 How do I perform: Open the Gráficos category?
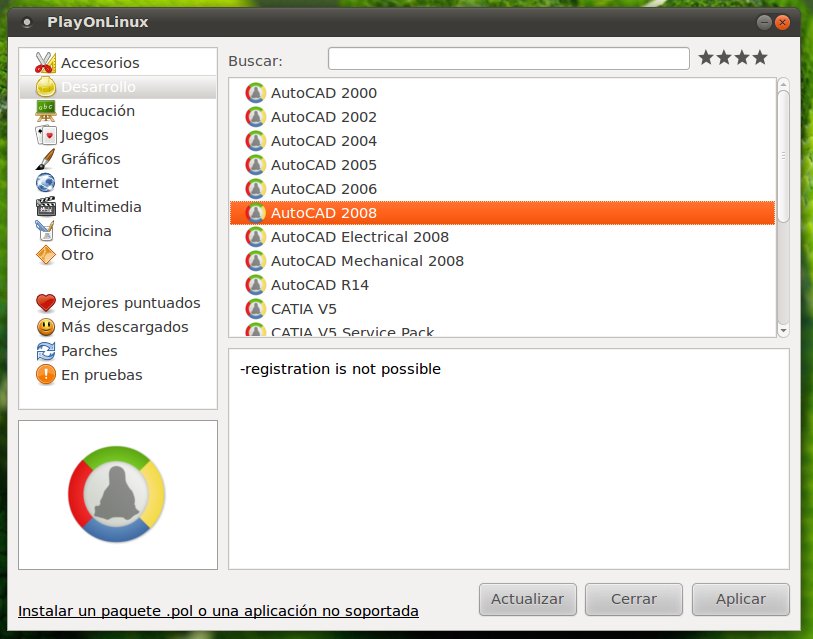[118, 159]
